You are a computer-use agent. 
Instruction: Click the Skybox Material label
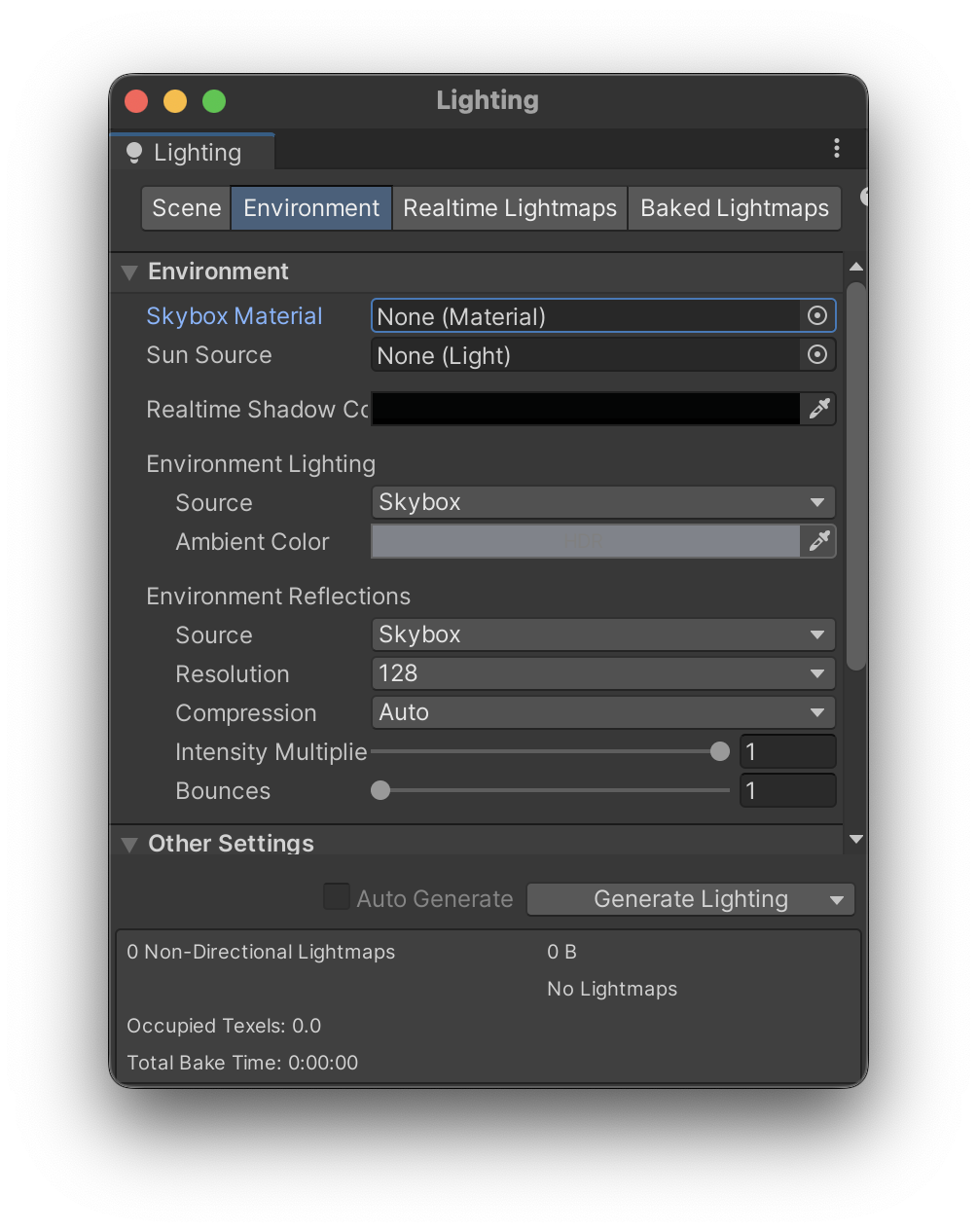tap(234, 316)
